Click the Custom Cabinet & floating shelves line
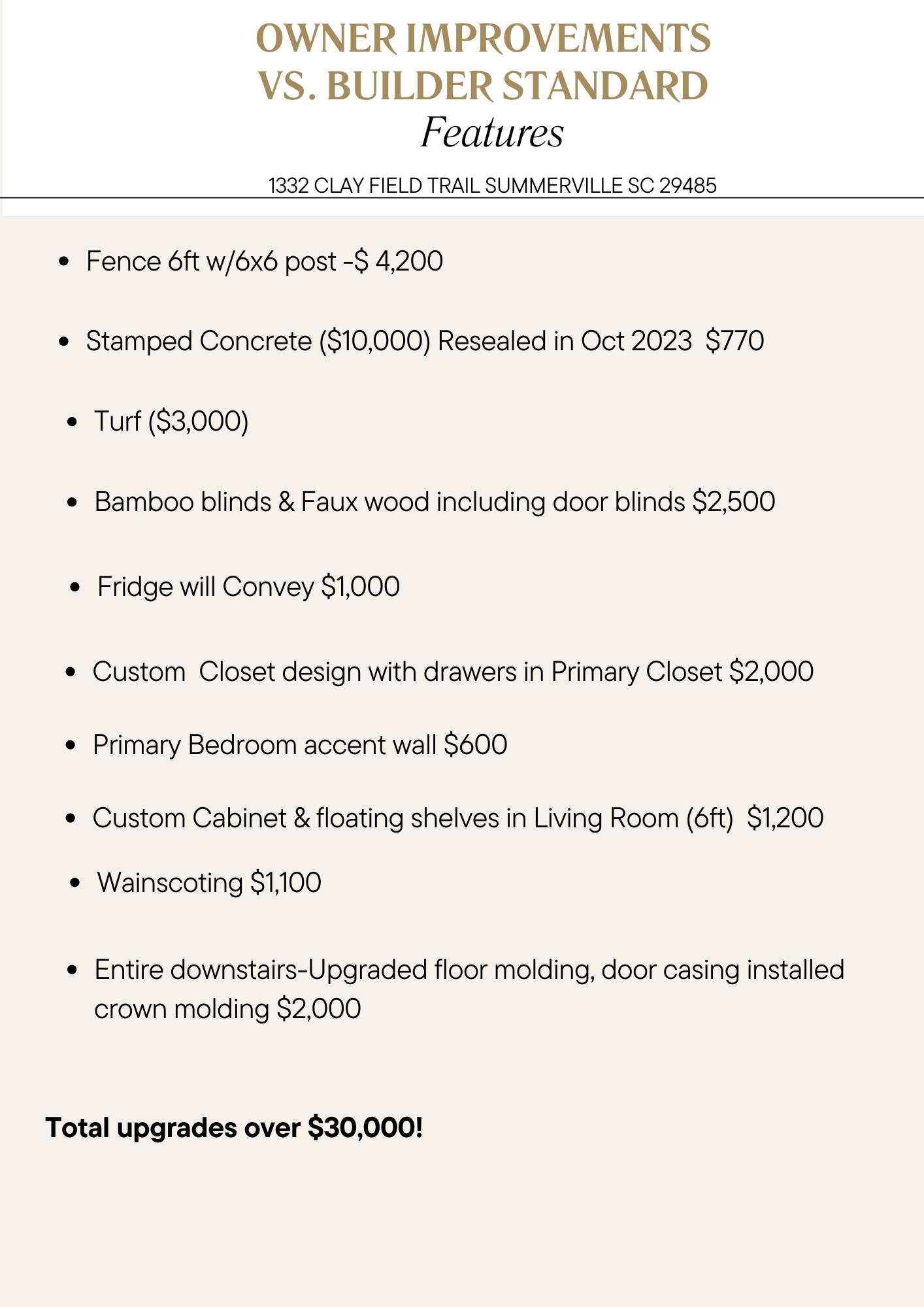The height and width of the screenshot is (1307, 924). (458, 818)
